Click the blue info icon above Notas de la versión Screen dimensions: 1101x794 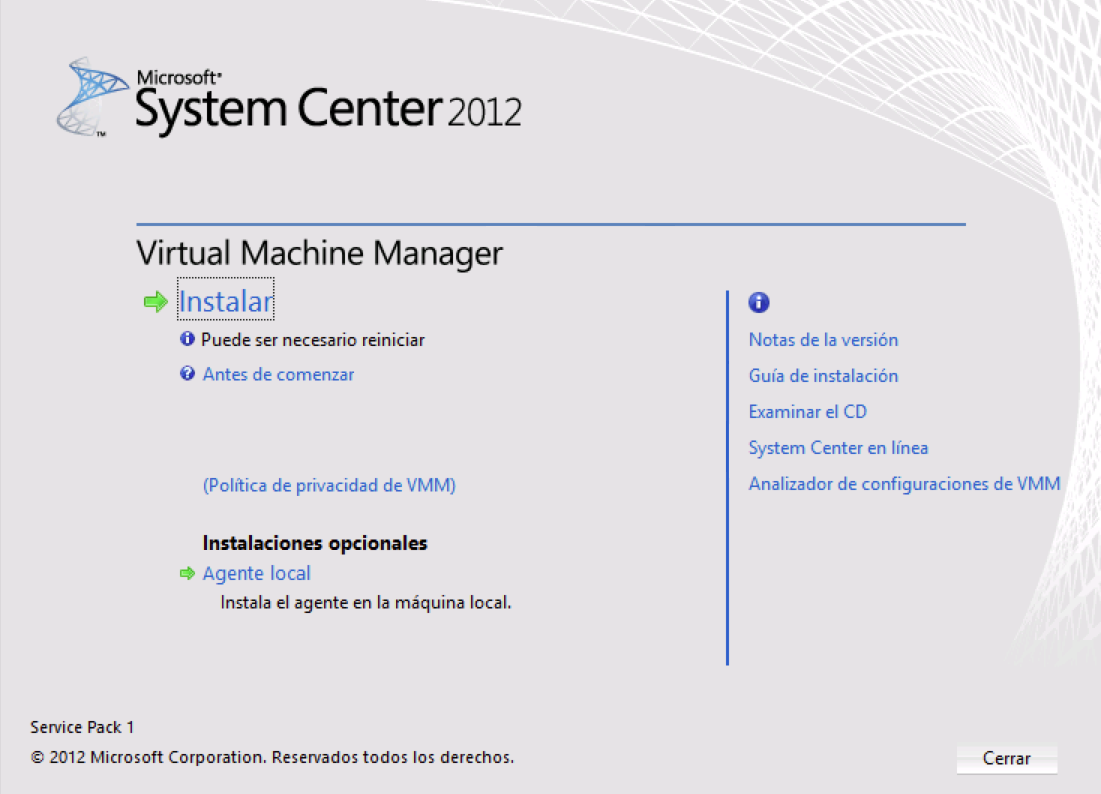click(759, 303)
